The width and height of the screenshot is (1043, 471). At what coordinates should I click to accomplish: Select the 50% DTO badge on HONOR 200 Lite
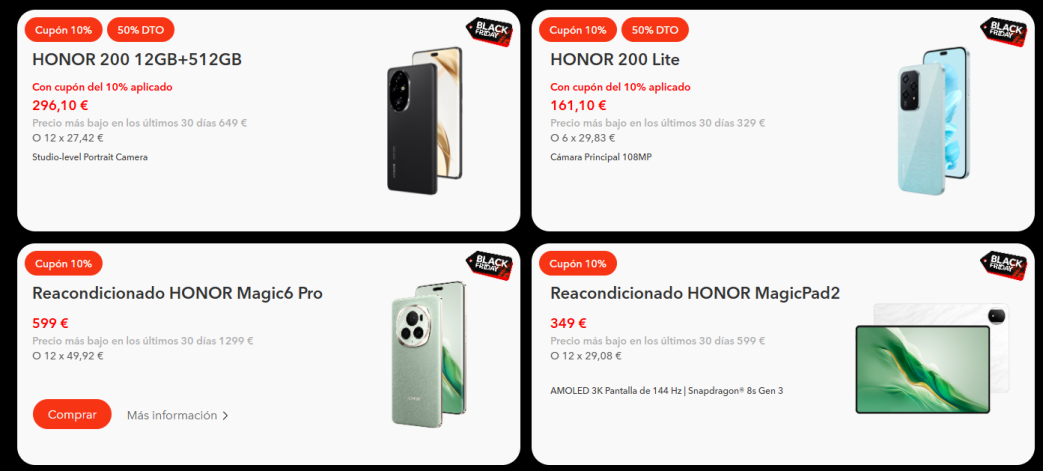[x=655, y=30]
